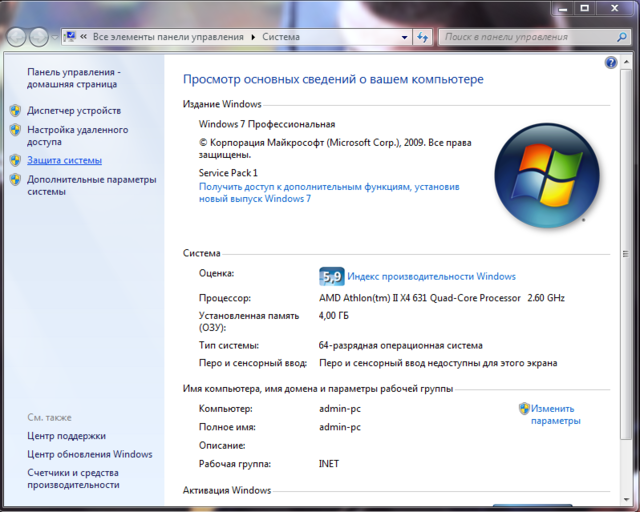Open recent pages dropdown beside navigation arrows
The width and height of the screenshot is (640, 512).
click(55, 38)
